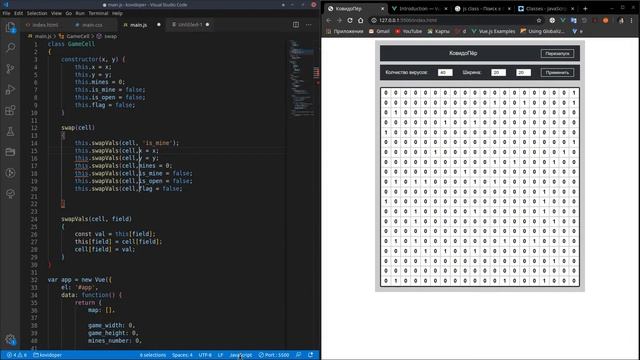640x360 pixels.
Task: Click the browser address bar
Action: pyautogui.click(x=455, y=20)
